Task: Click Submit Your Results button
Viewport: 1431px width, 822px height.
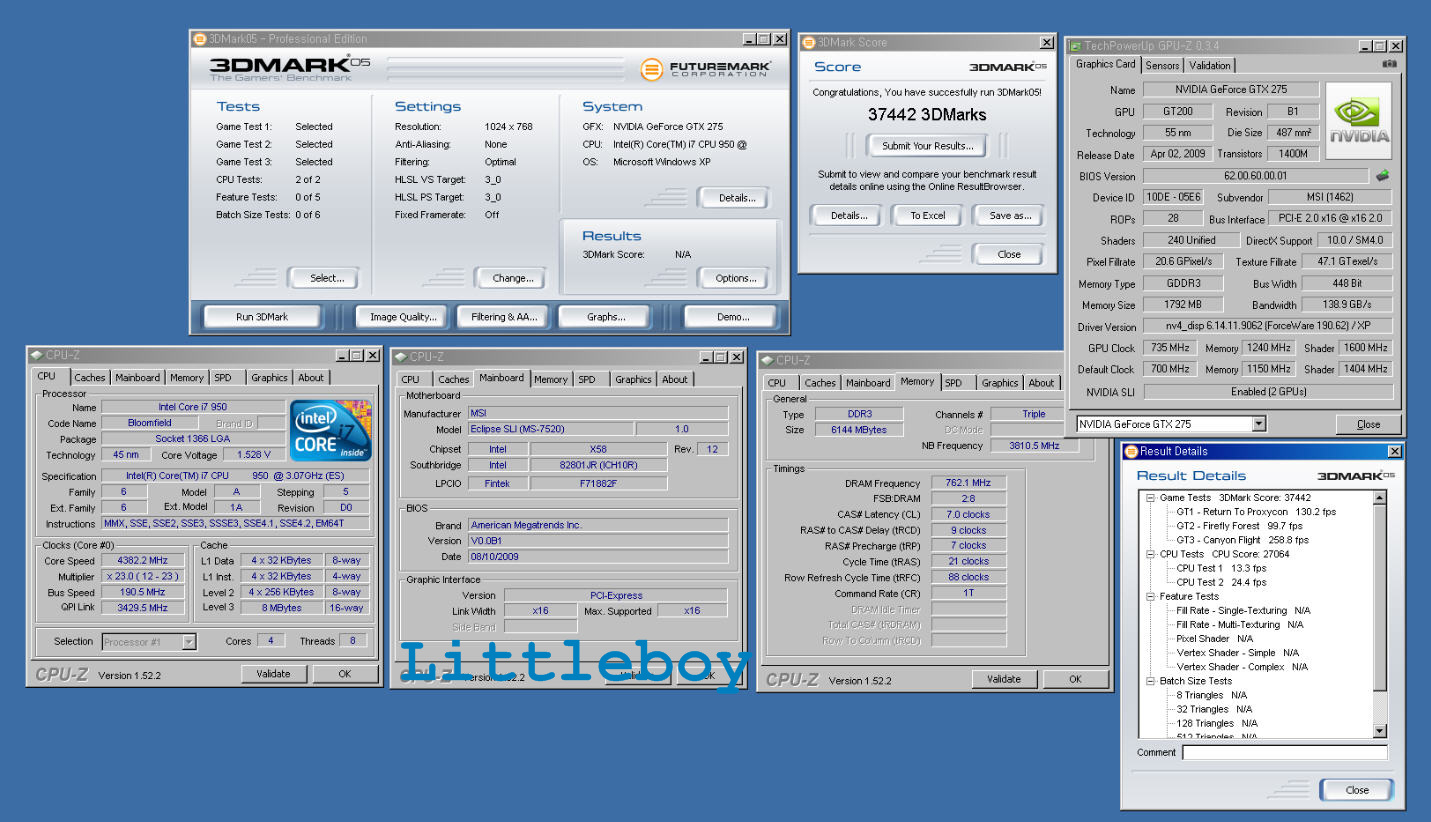Action: coord(927,146)
